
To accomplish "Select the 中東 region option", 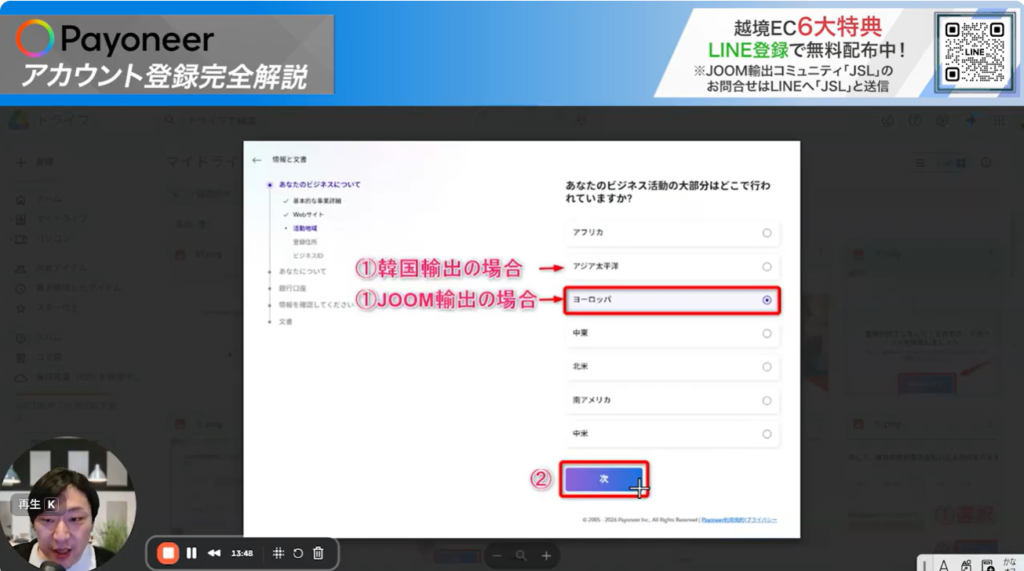I will pyautogui.click(x=766, y=333).
